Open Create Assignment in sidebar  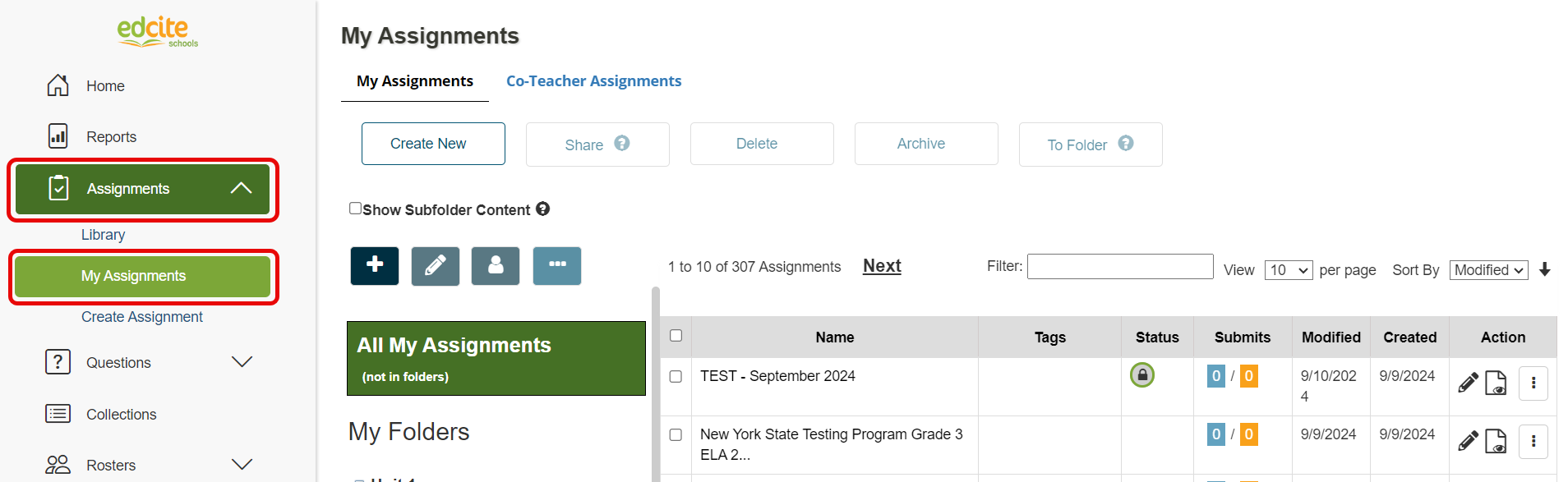click(142, 317)
